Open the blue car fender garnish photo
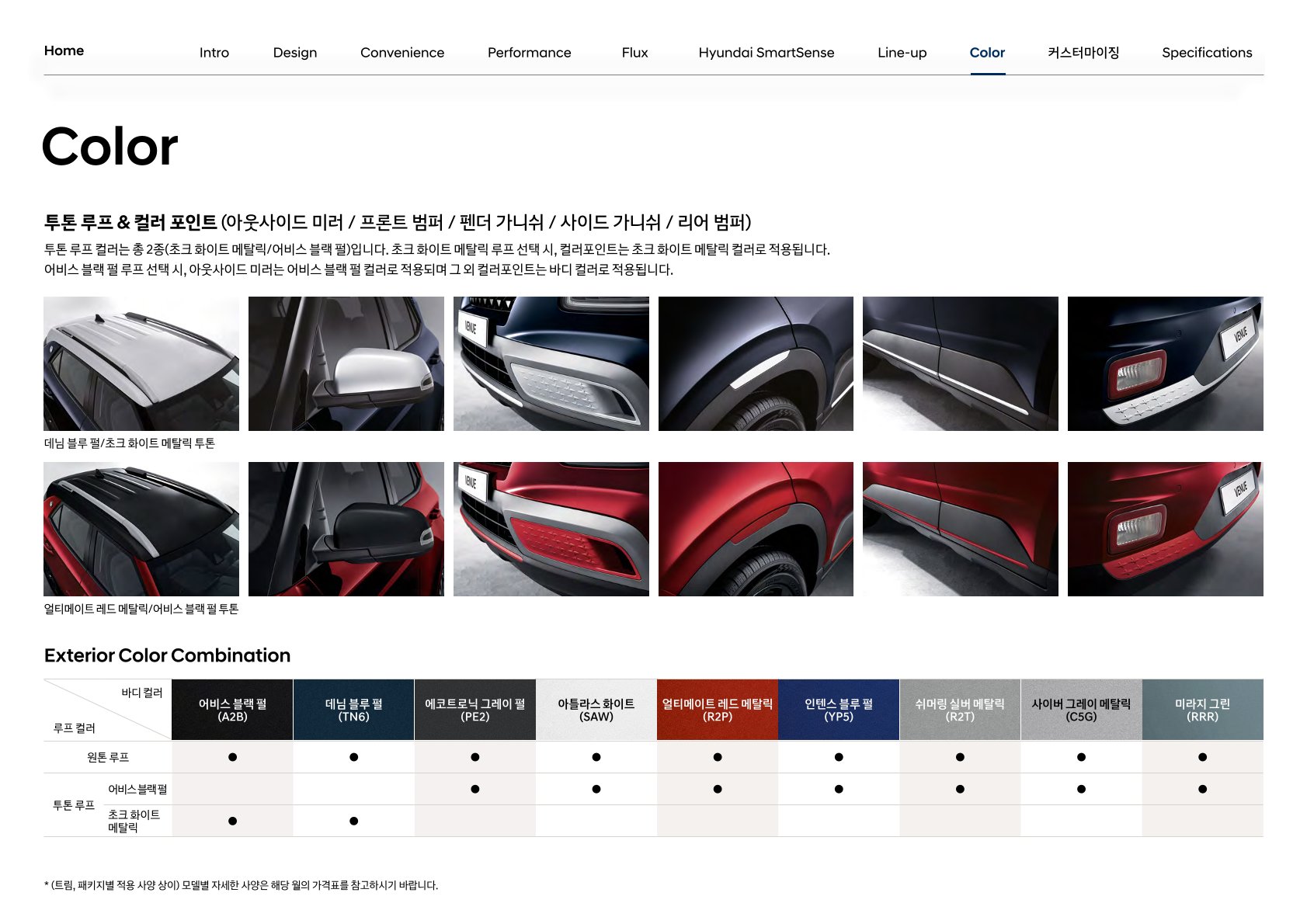The image size is (1307, 924). pos(756,363)
